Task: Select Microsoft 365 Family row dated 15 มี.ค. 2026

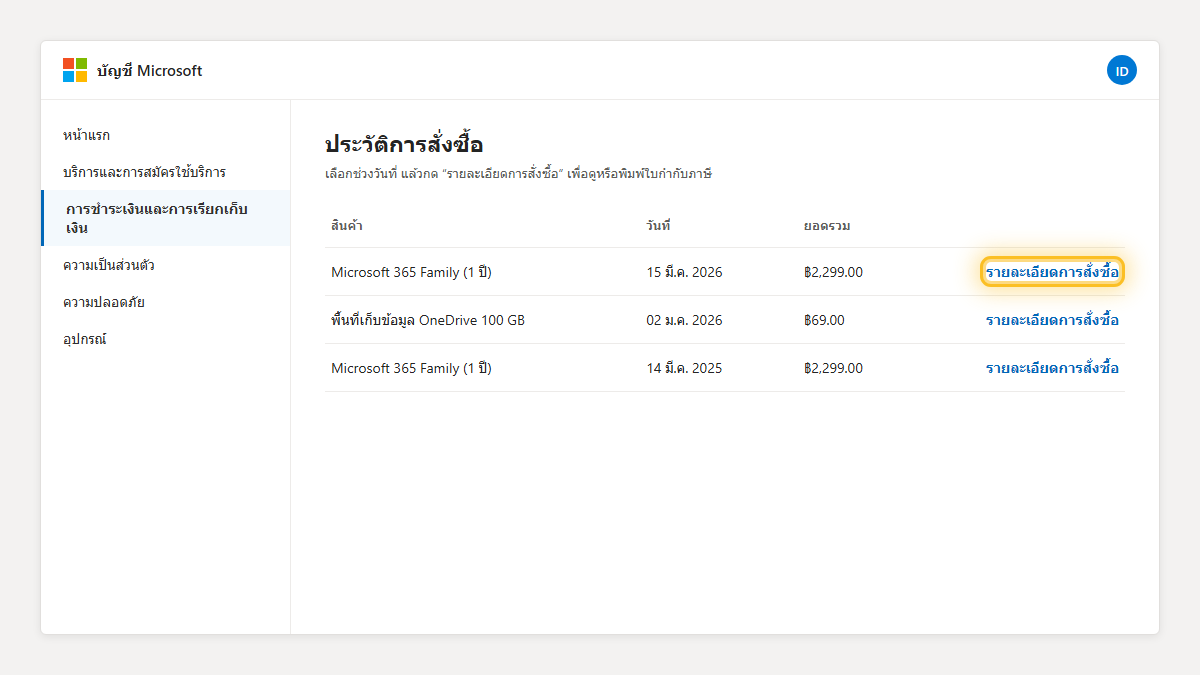Action: pyautogui.click(x=725, y=272)
